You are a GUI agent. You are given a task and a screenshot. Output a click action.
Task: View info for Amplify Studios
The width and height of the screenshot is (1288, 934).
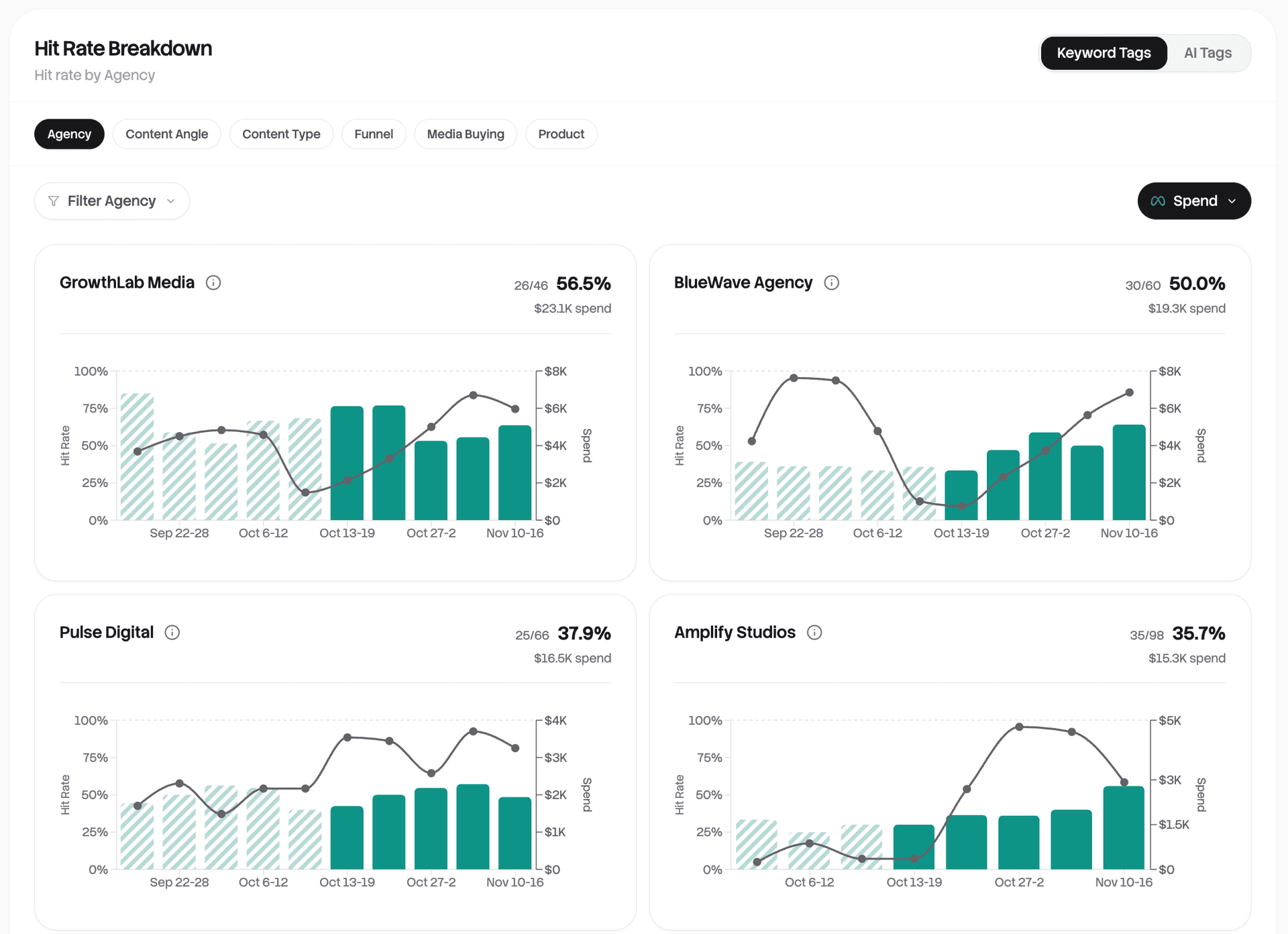coord(814,632)
